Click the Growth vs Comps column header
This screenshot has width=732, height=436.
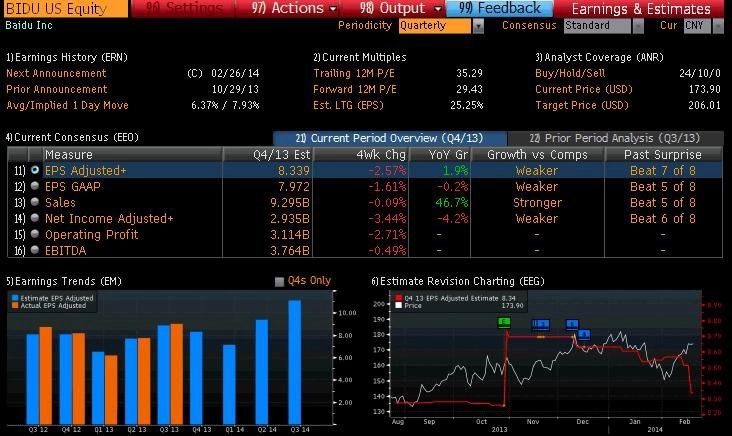tap(537, 155)
